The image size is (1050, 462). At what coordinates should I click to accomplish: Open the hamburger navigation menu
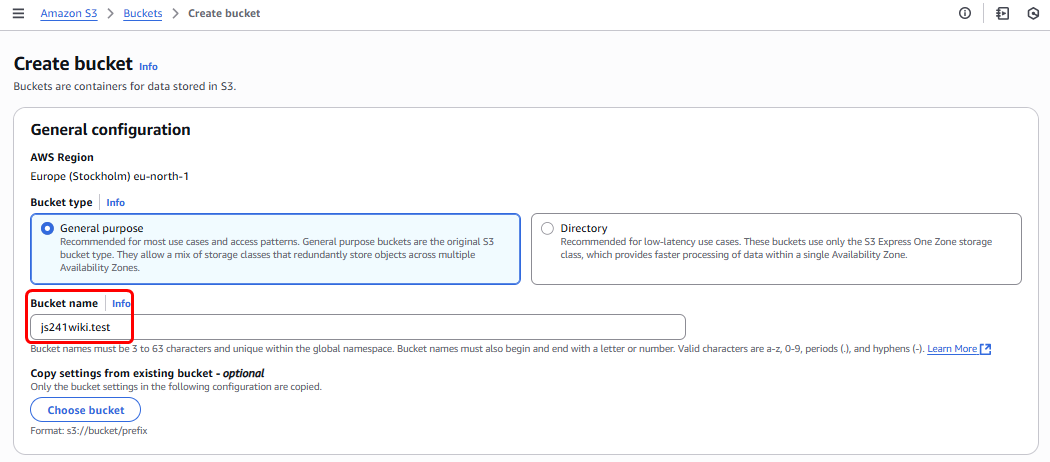click(x=18, y=13)
